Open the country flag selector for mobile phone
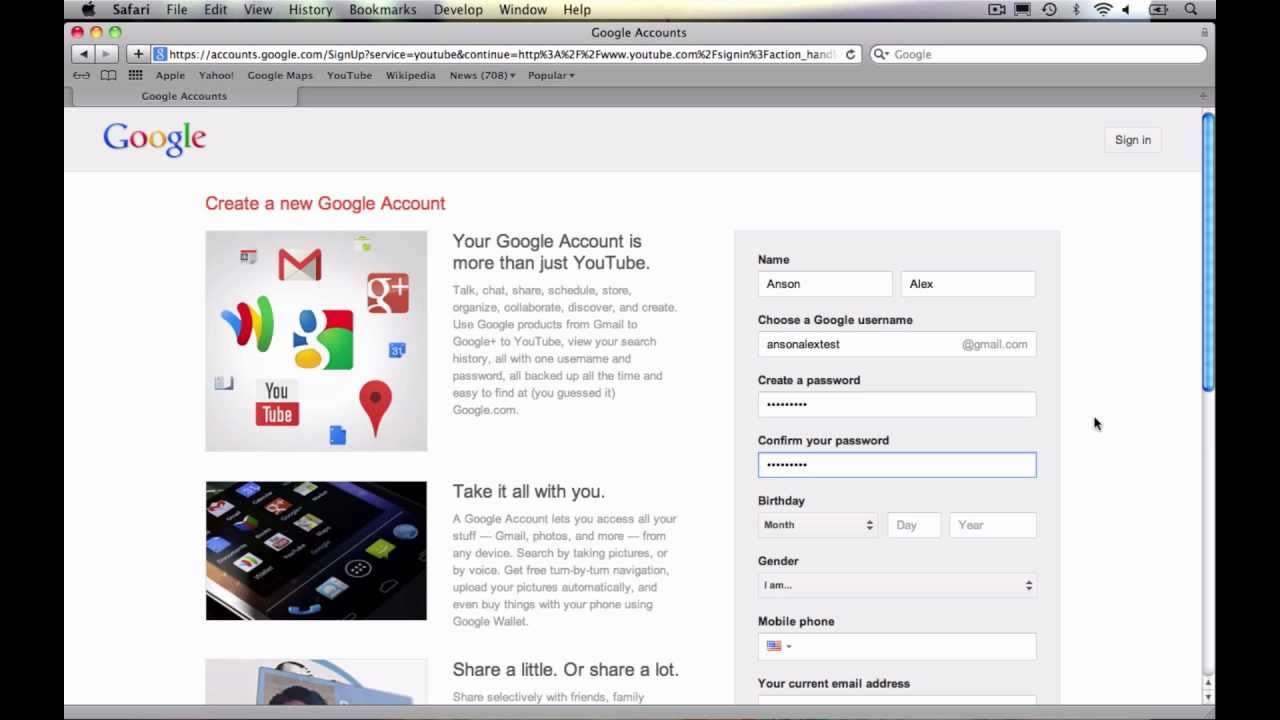 pos(779,646)
